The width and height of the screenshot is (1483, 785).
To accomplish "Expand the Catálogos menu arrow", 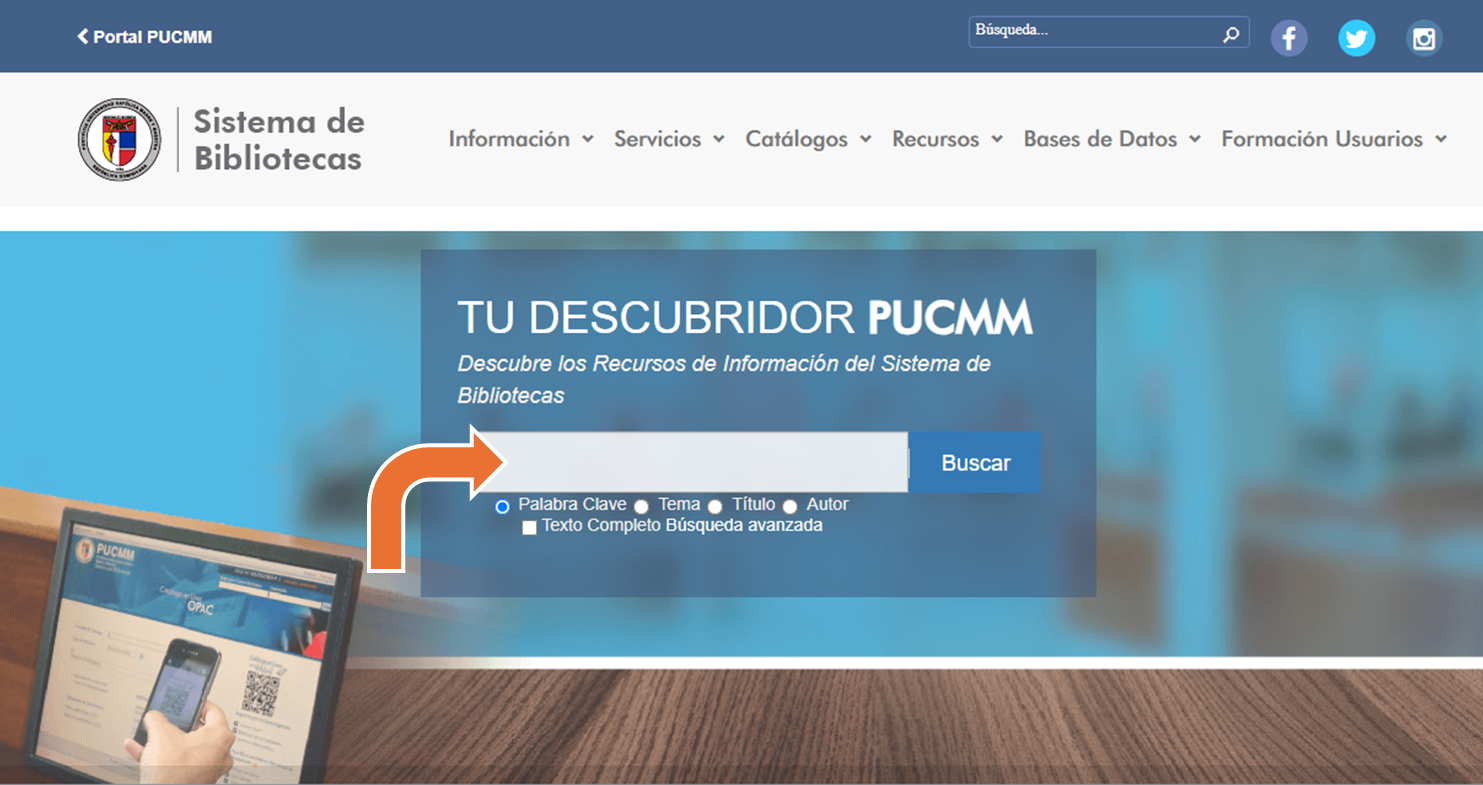I will pyautogui.click(x=865, y=139).
